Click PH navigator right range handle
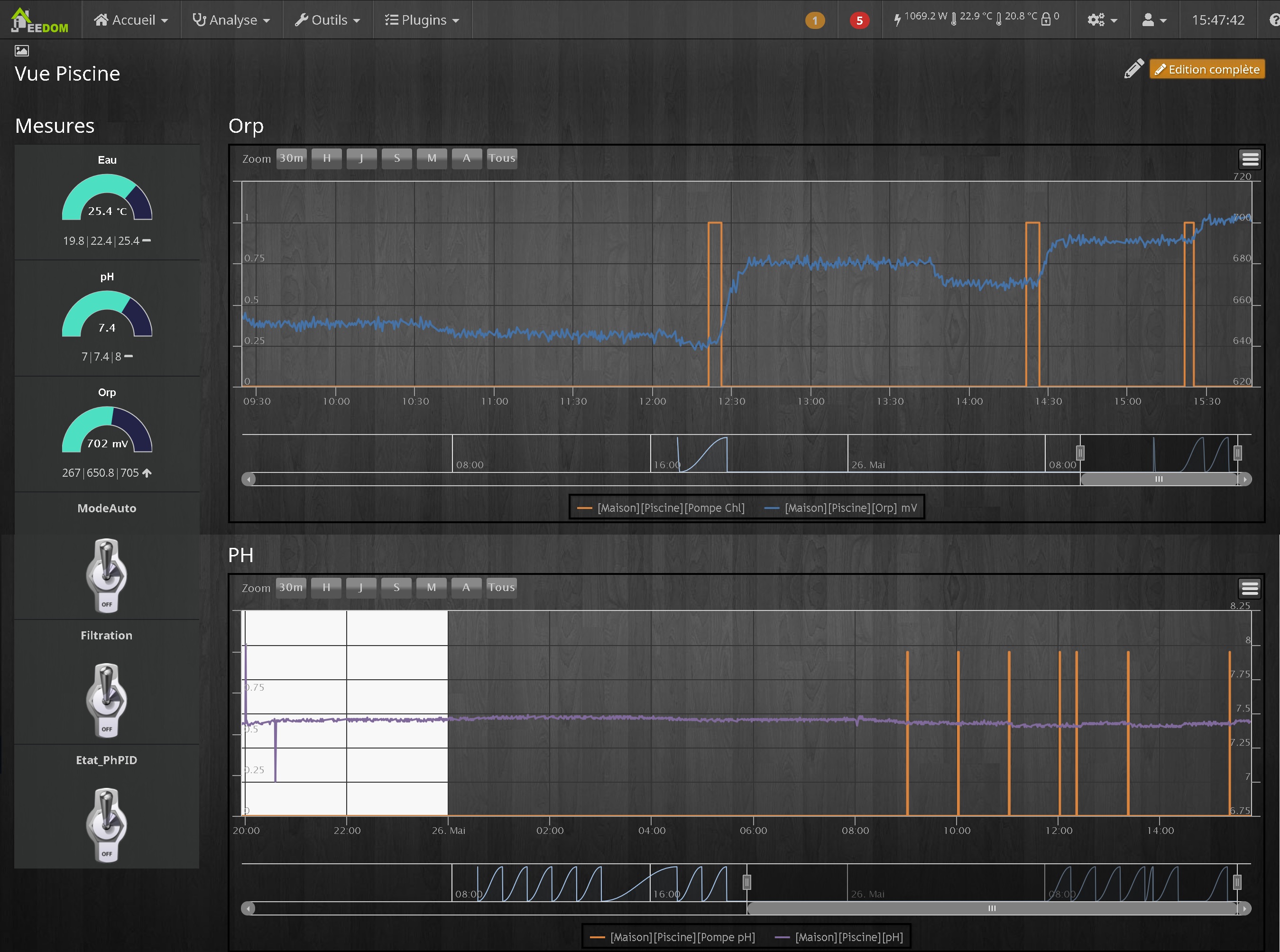 tap(1237, 882)
